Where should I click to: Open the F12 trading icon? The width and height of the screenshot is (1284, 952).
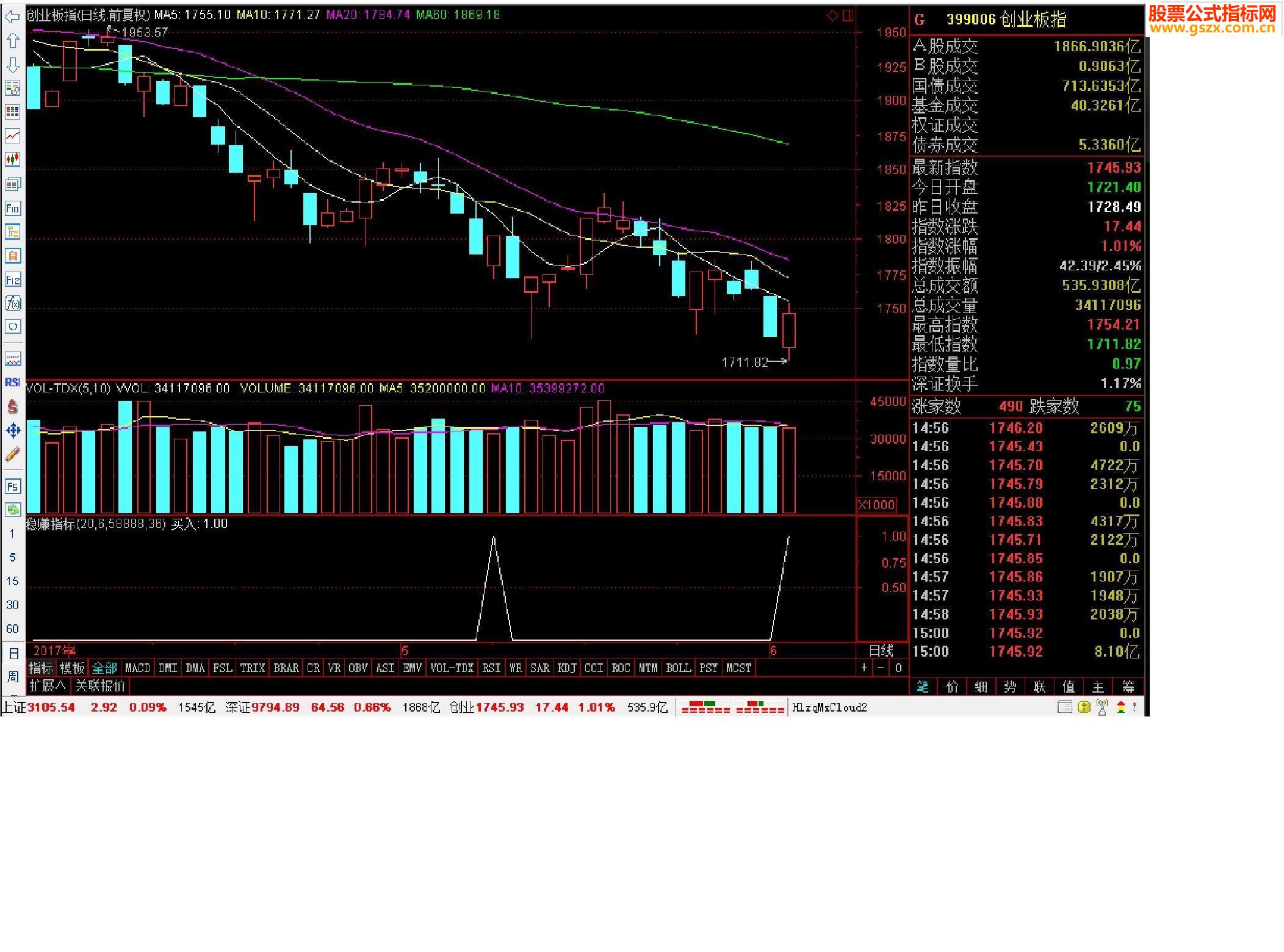(12, 279)
